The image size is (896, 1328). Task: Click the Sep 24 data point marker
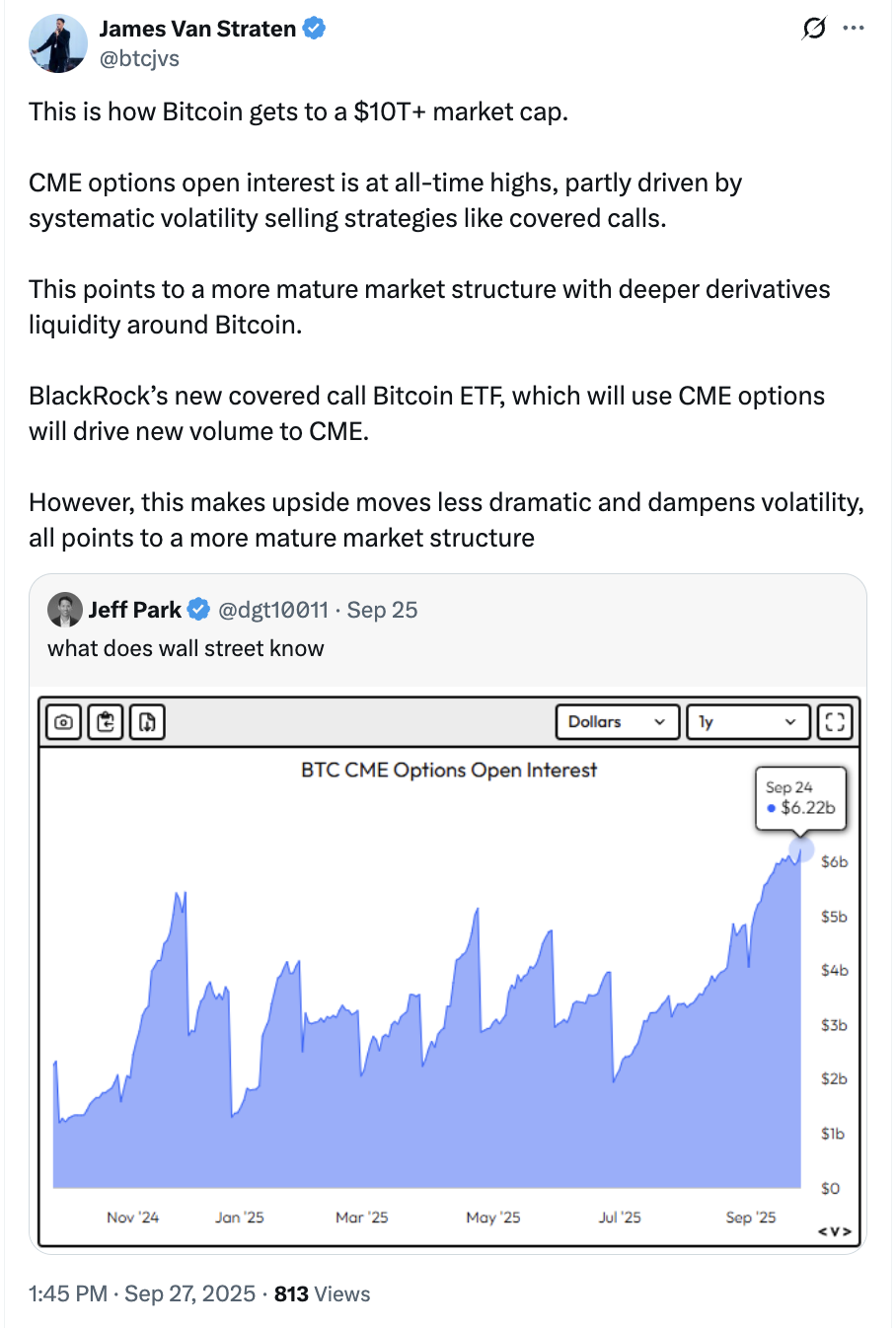[x=800, y=848]
